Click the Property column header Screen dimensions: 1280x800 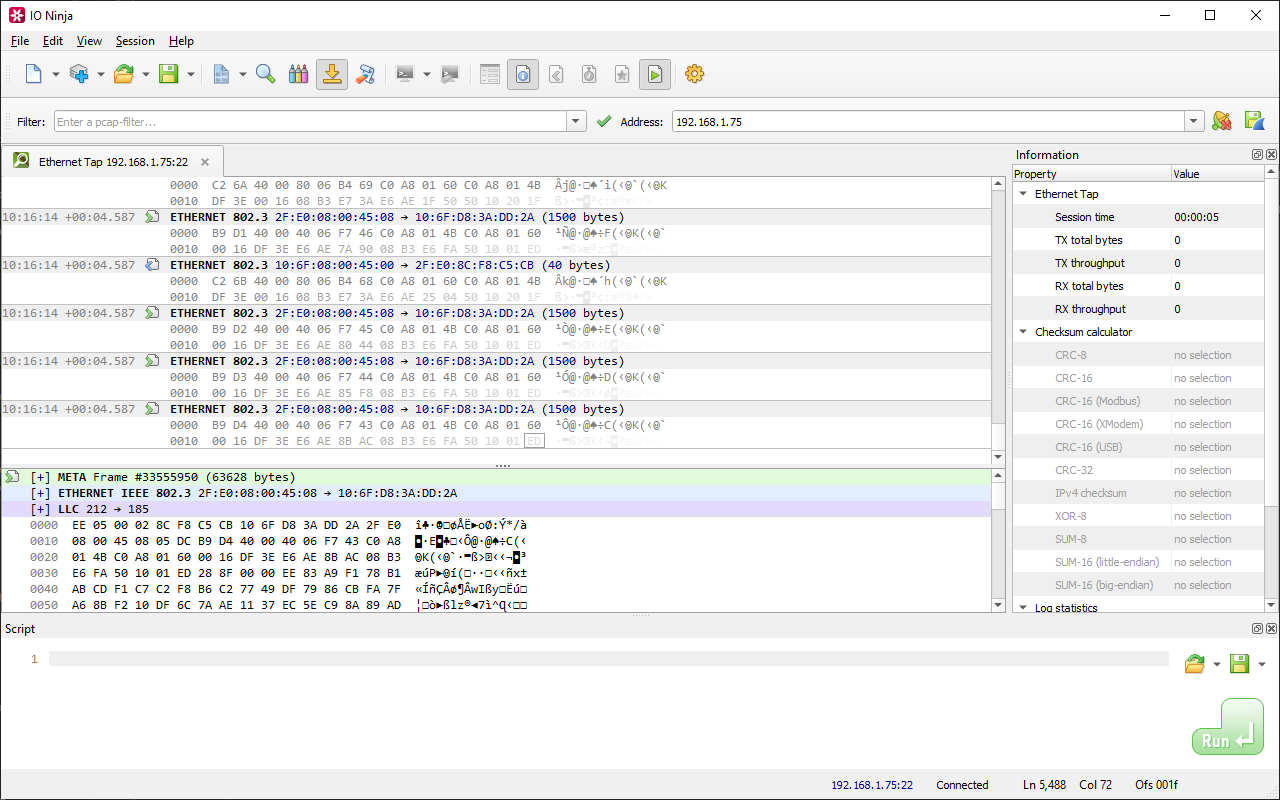tap(1092, 174)
